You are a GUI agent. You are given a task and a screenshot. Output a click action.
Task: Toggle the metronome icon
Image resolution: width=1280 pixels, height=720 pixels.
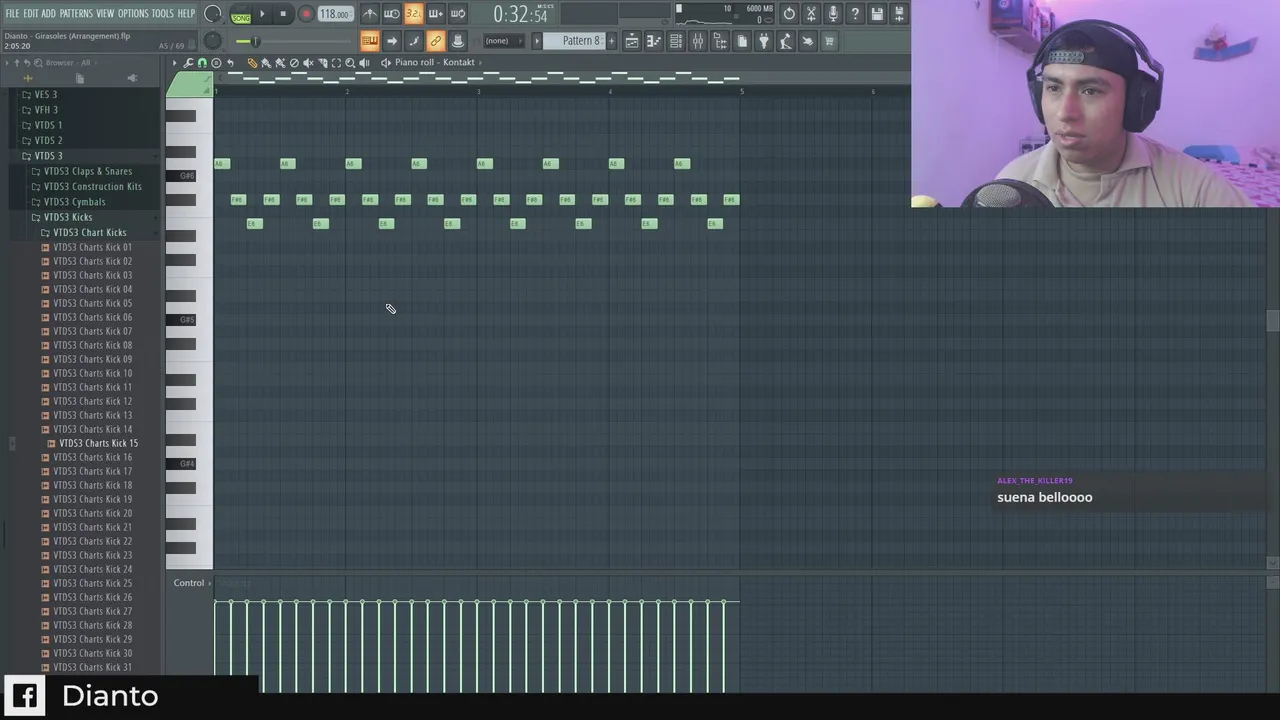pyautogui.click(x=370, y=14)
